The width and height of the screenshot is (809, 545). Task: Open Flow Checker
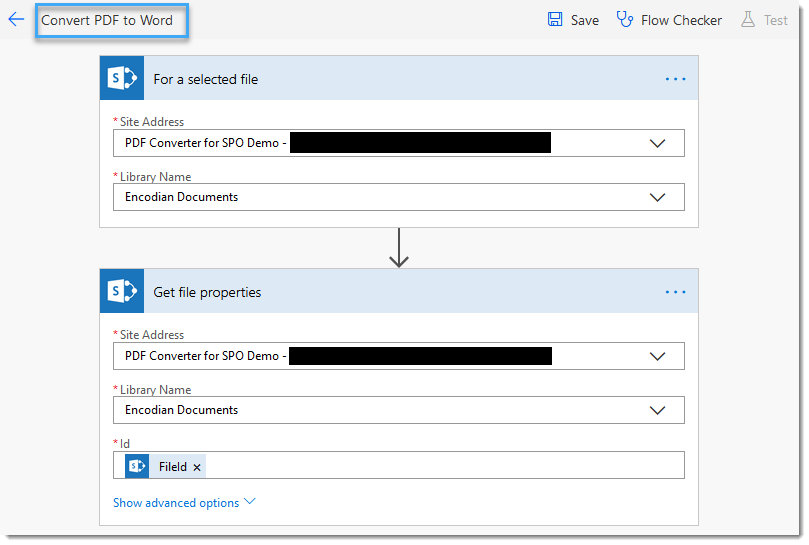tap(681, 20)
